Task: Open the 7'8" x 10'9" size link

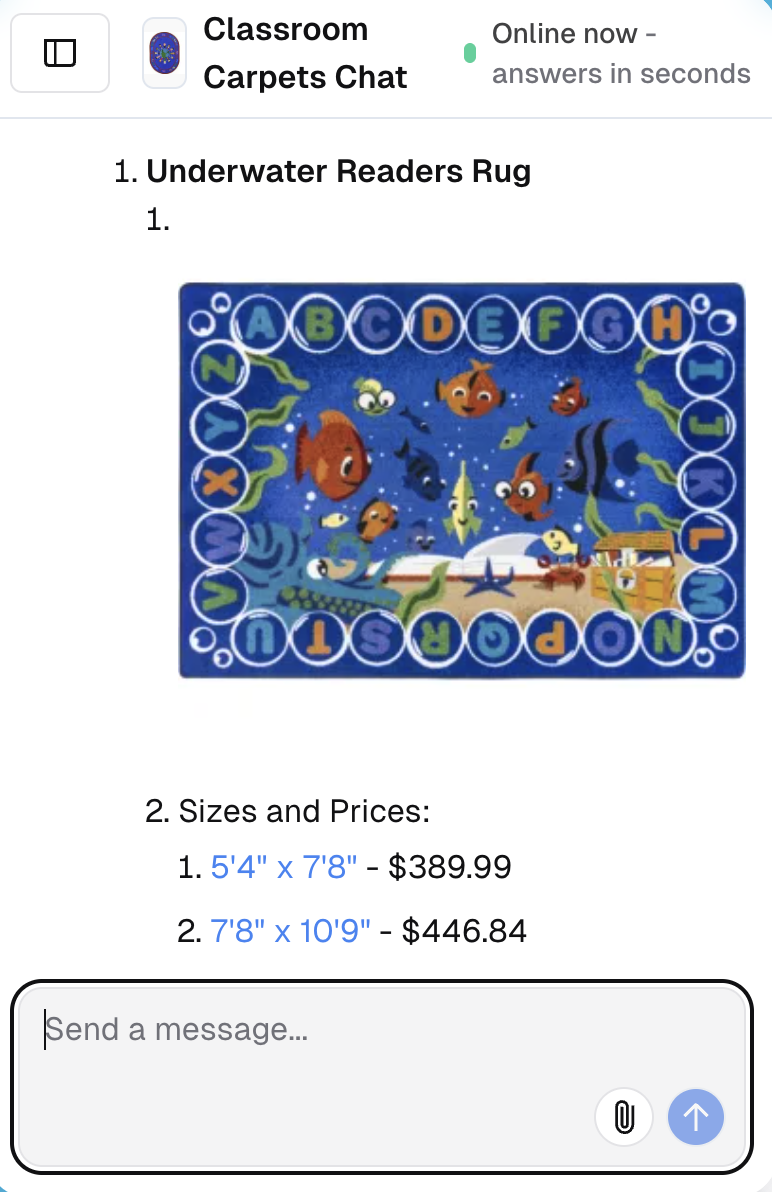Action: (x=290, y=931)
